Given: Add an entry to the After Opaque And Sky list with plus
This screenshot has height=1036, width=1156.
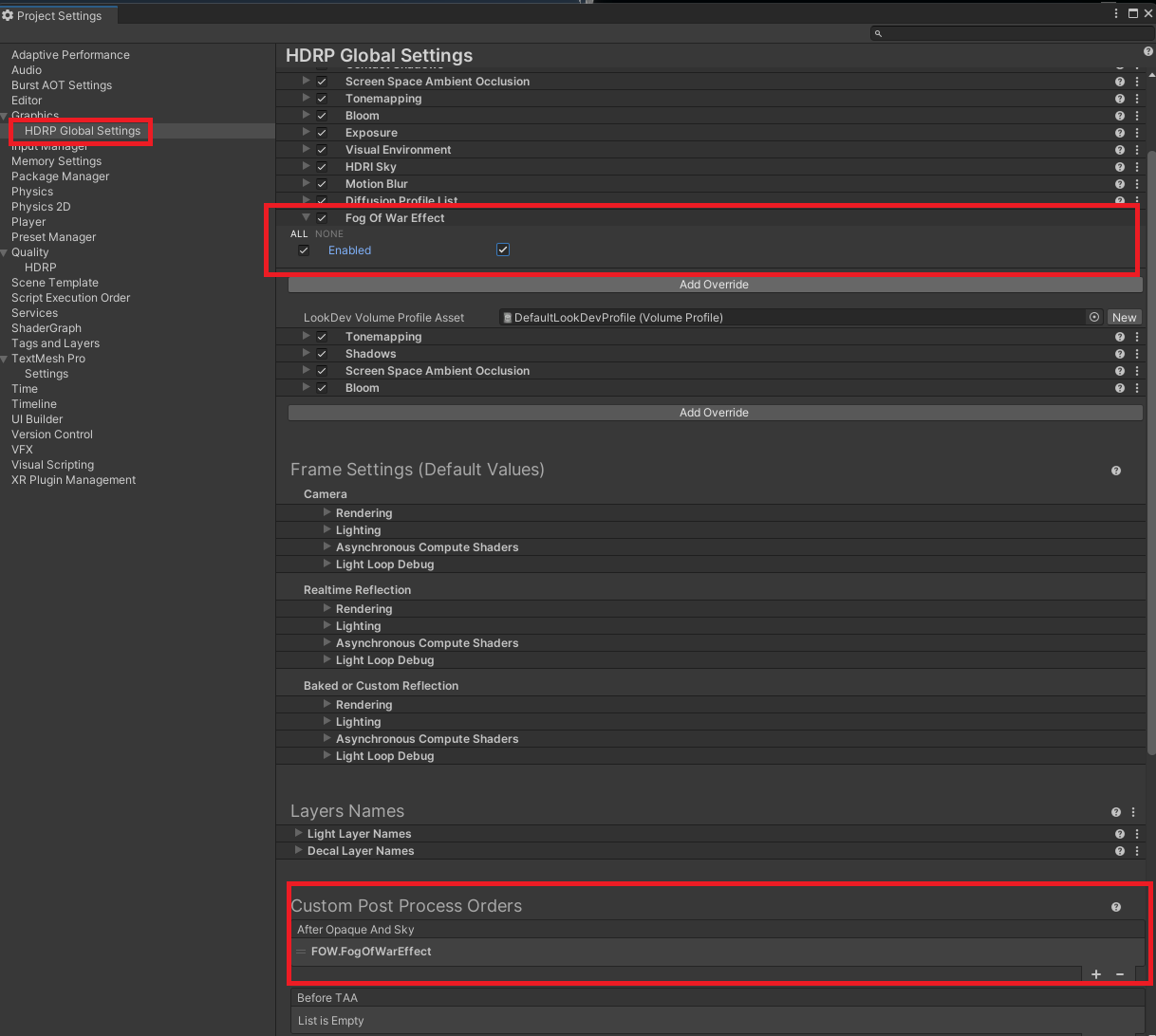Looking at the screenshot, I should click(1096, 974).
